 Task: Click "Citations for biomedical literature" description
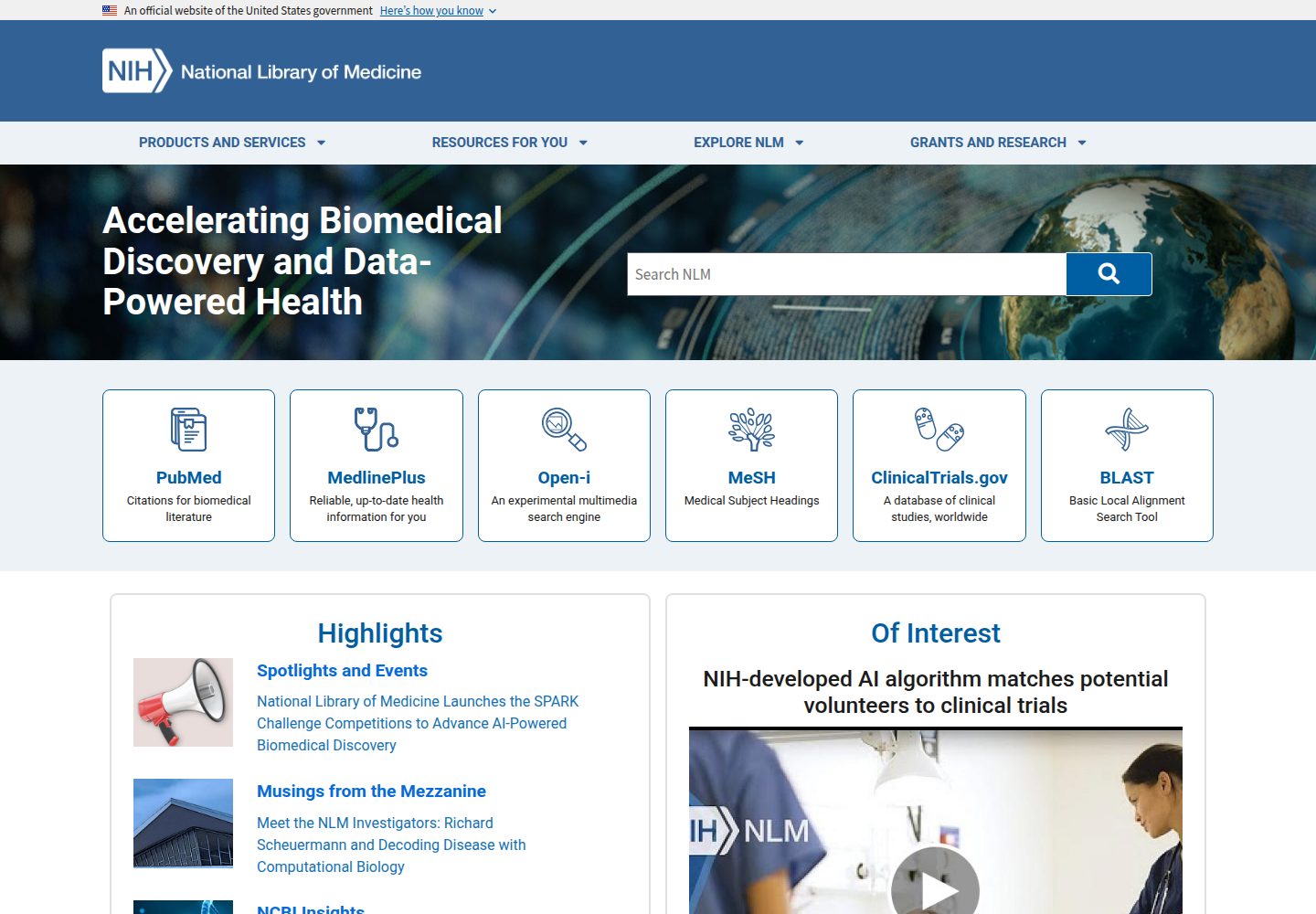pos(189,508)
